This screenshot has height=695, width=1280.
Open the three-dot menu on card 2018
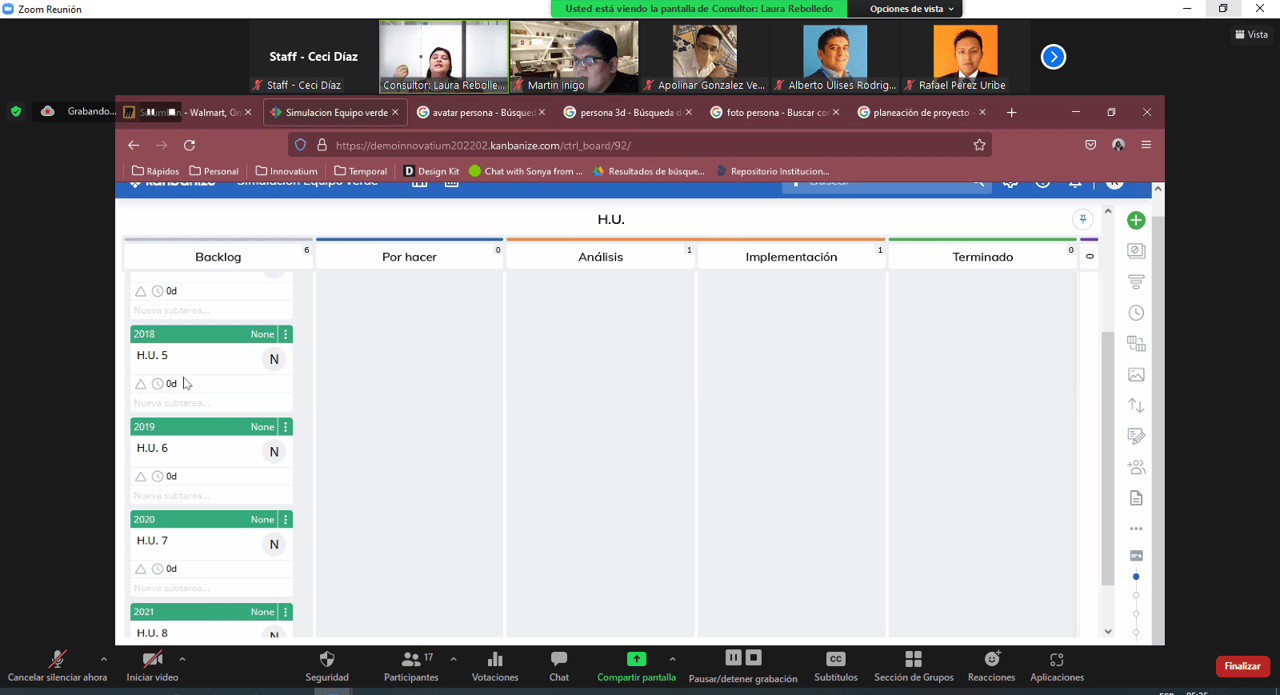point(286,334)
